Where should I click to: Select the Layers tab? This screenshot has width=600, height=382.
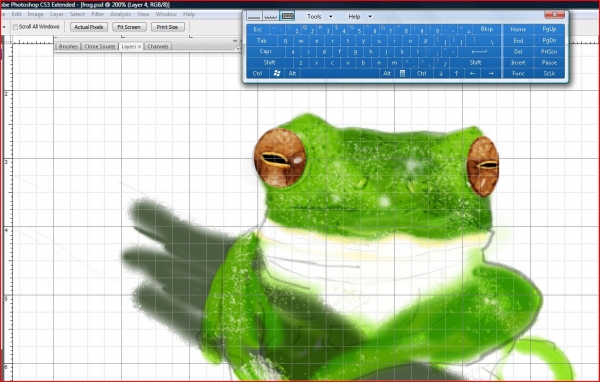click(129, 46)
